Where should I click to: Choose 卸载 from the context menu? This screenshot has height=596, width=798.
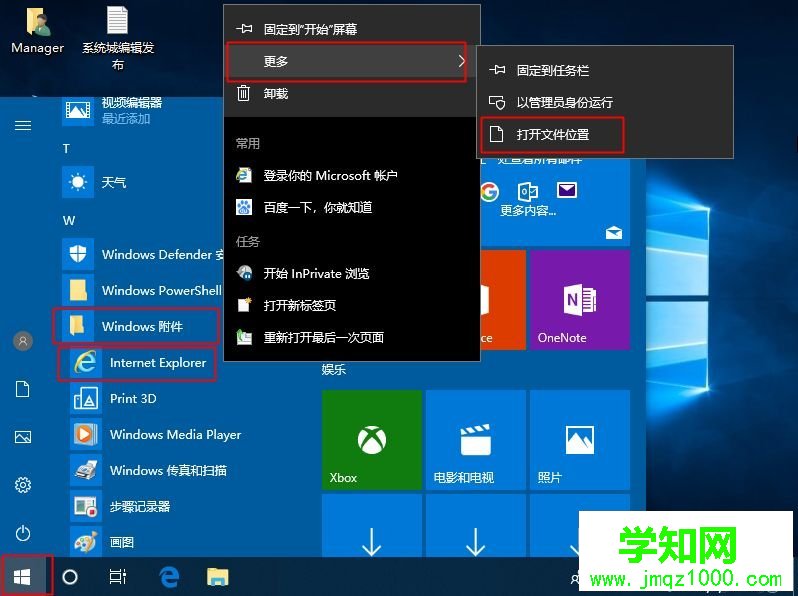[x=352, y=94]
